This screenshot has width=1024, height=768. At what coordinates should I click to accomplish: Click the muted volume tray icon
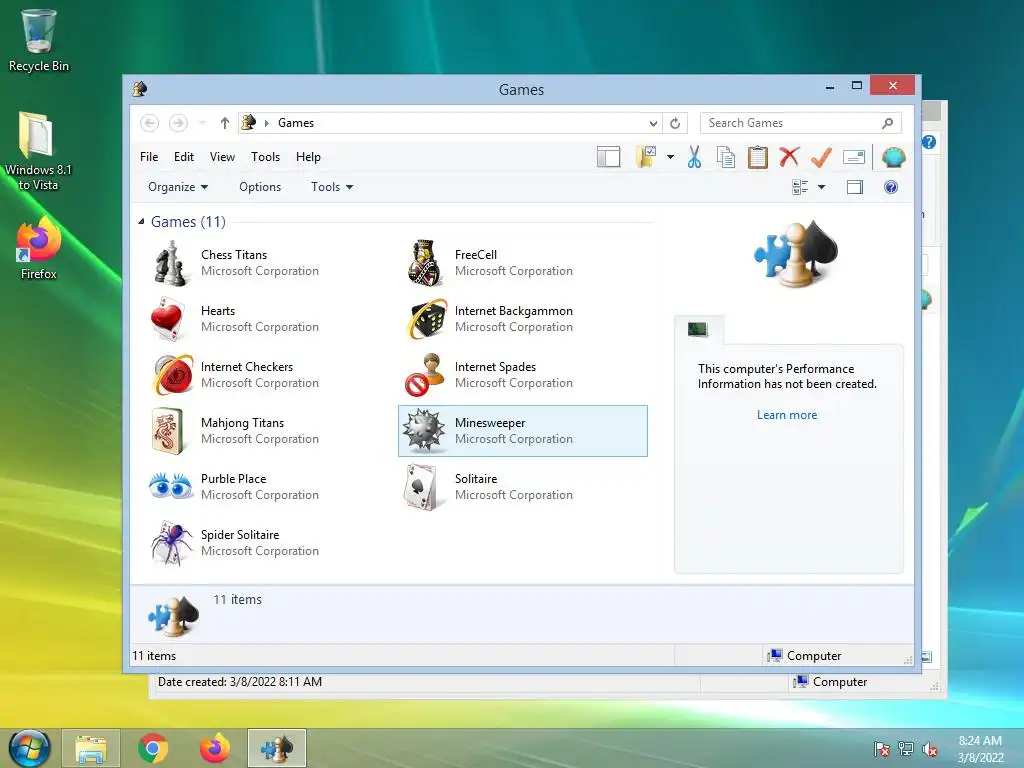tap(930, 749)
